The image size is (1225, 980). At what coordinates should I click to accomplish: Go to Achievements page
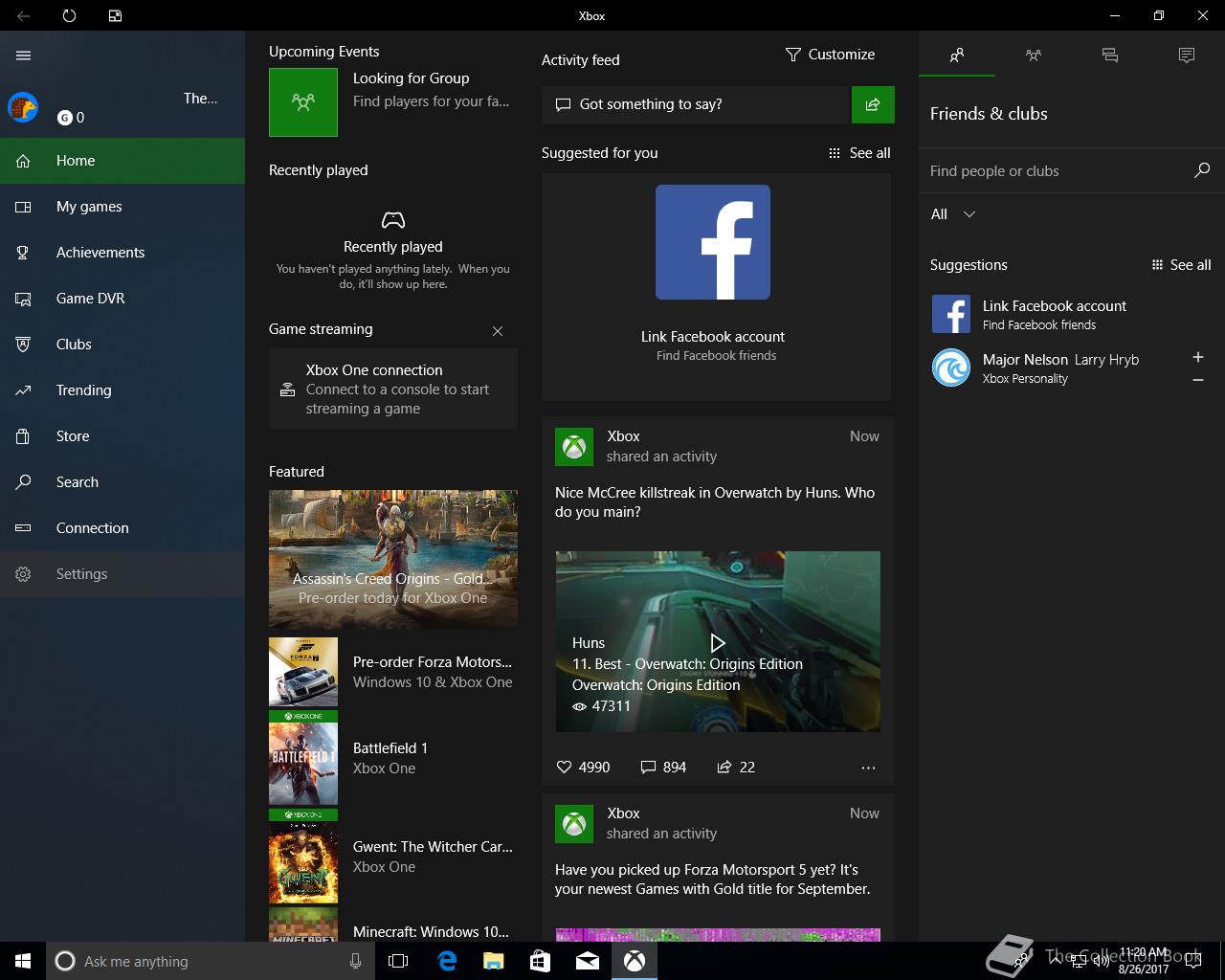pyautogui.click(x=122, y=253)
